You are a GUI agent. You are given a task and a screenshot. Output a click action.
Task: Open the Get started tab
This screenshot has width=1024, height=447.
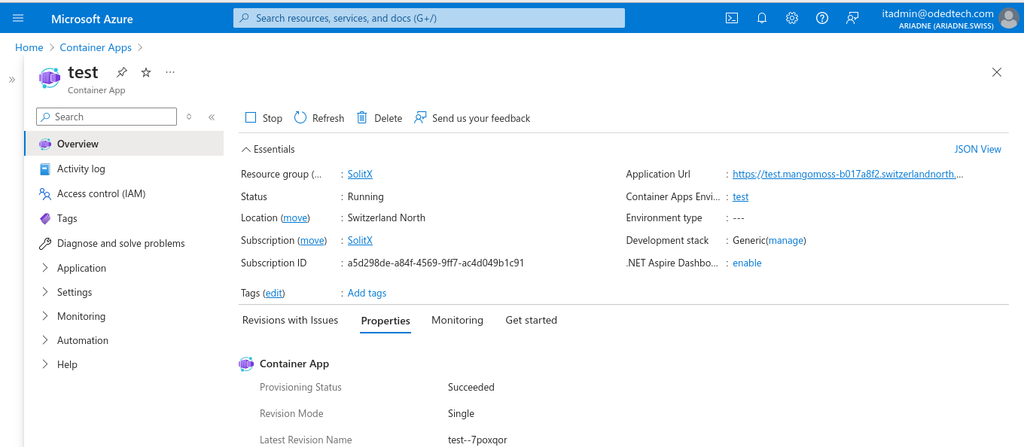tap(531, 320)
